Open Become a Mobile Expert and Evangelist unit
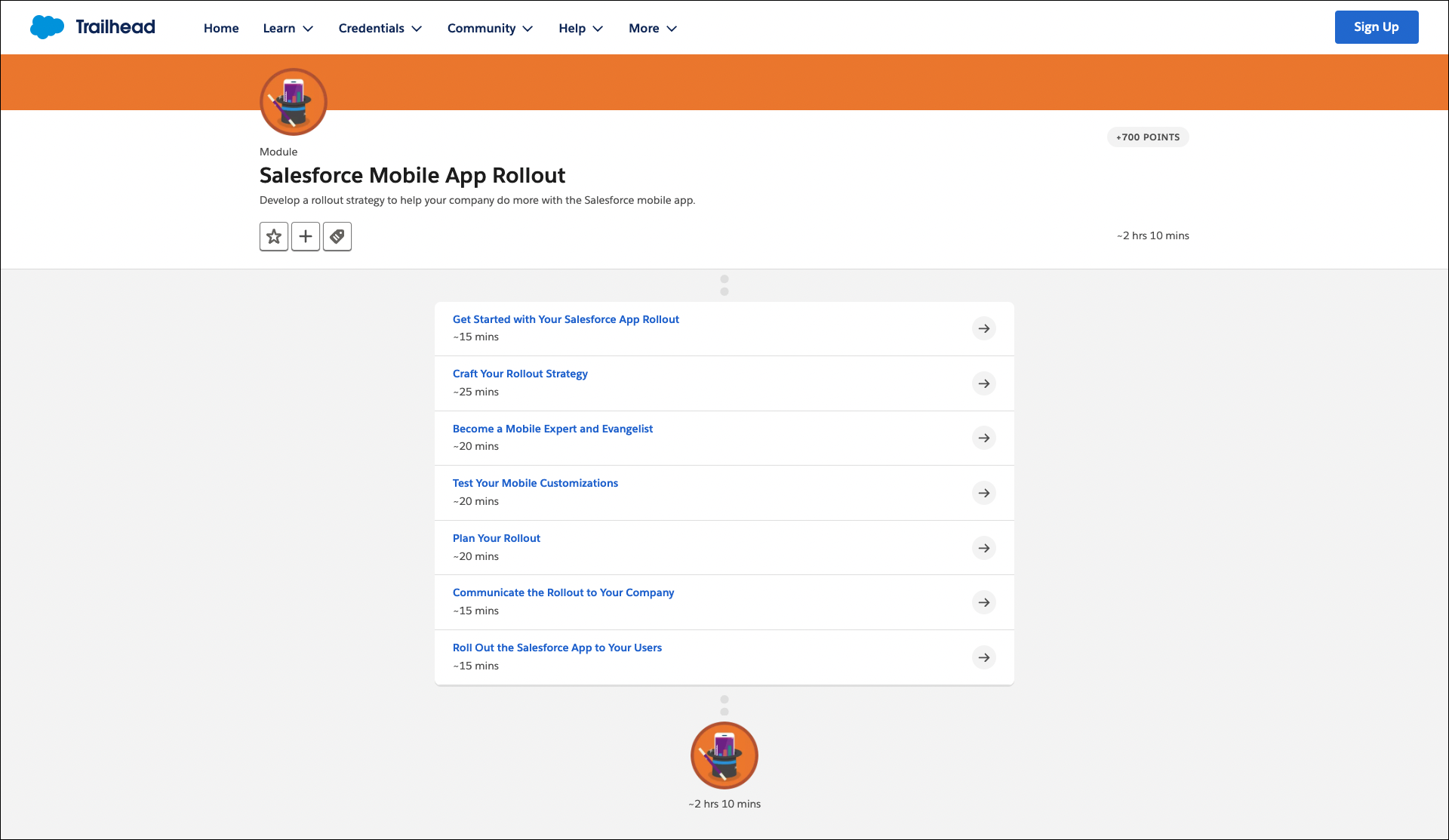This screenshot has width=1449, height=840. click(552, 429)
